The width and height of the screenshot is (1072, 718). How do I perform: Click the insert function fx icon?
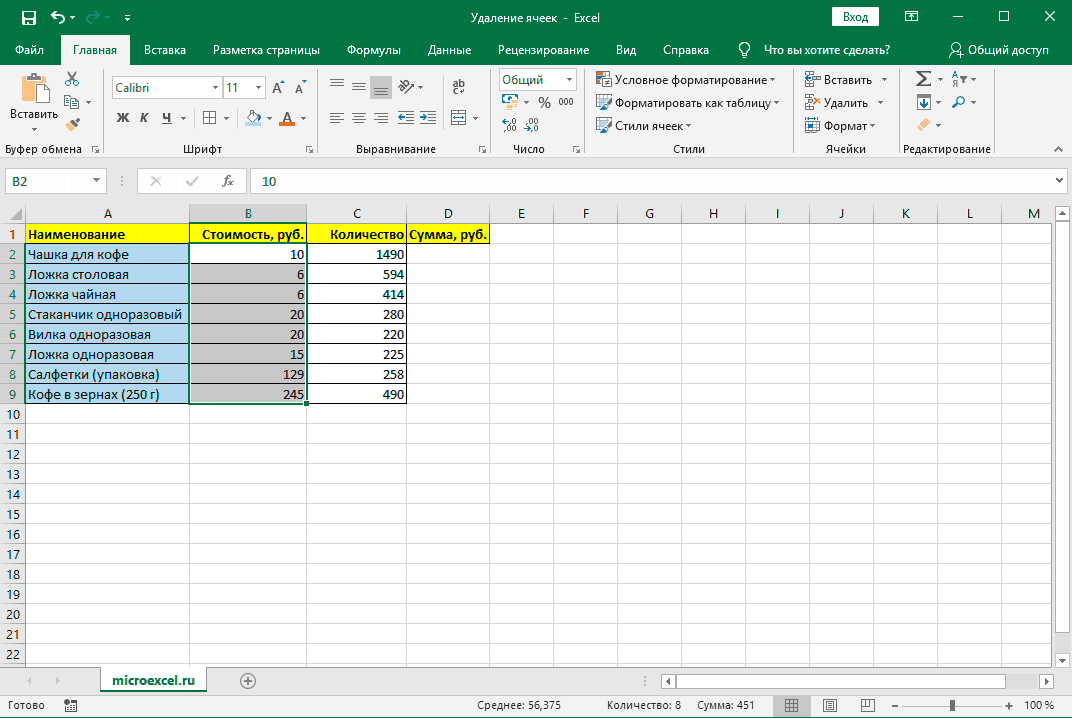click(x=228, y=181)
